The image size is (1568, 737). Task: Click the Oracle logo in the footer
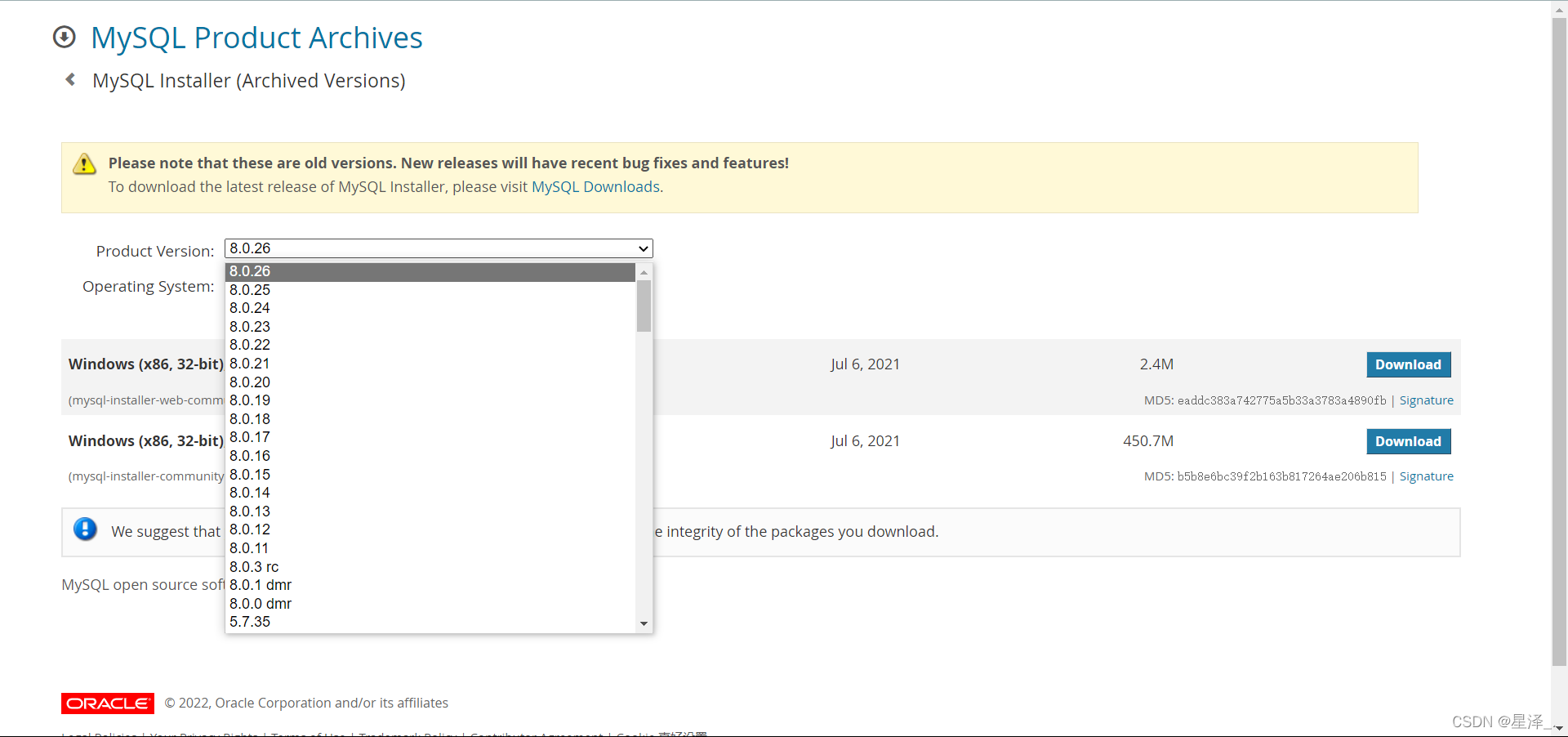(x=108, y=703)
